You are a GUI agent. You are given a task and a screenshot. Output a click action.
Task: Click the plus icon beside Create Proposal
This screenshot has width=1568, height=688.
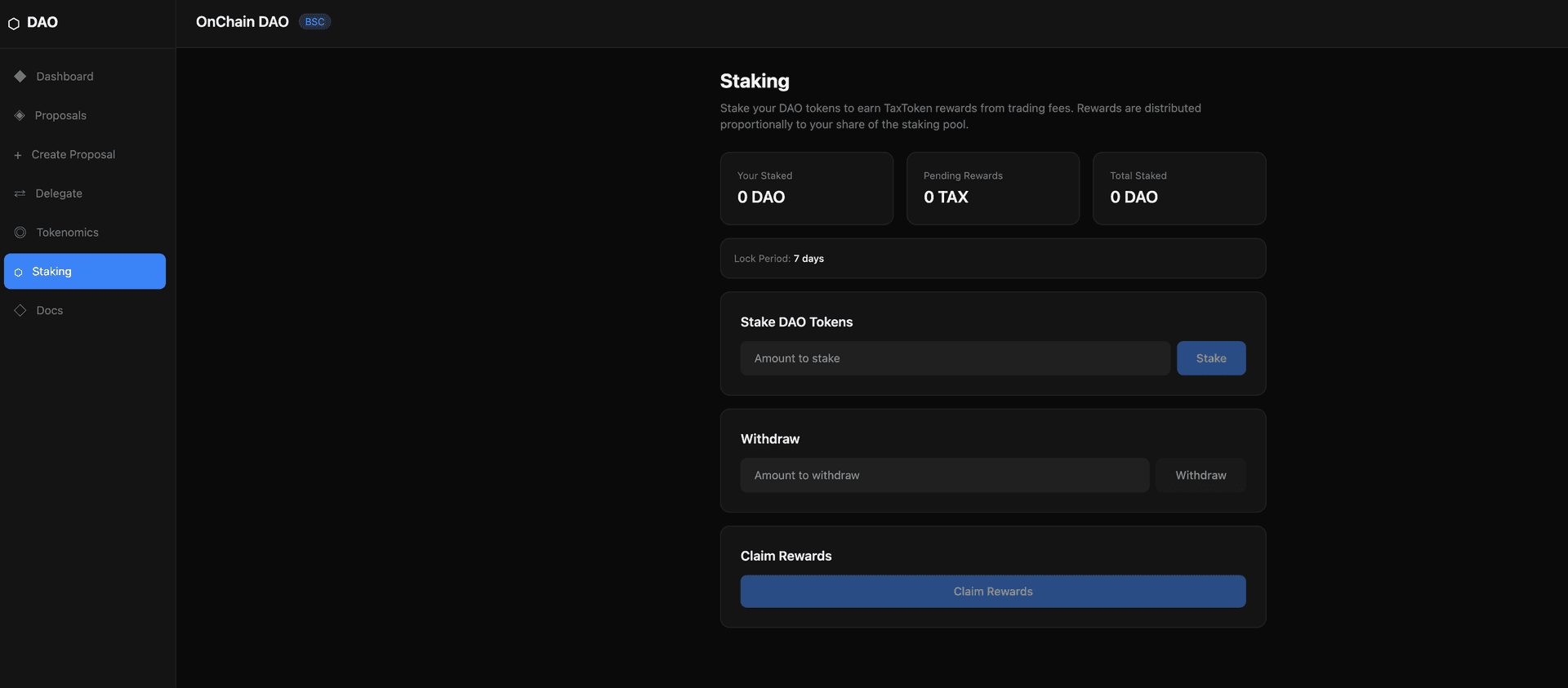pos(18,155)
